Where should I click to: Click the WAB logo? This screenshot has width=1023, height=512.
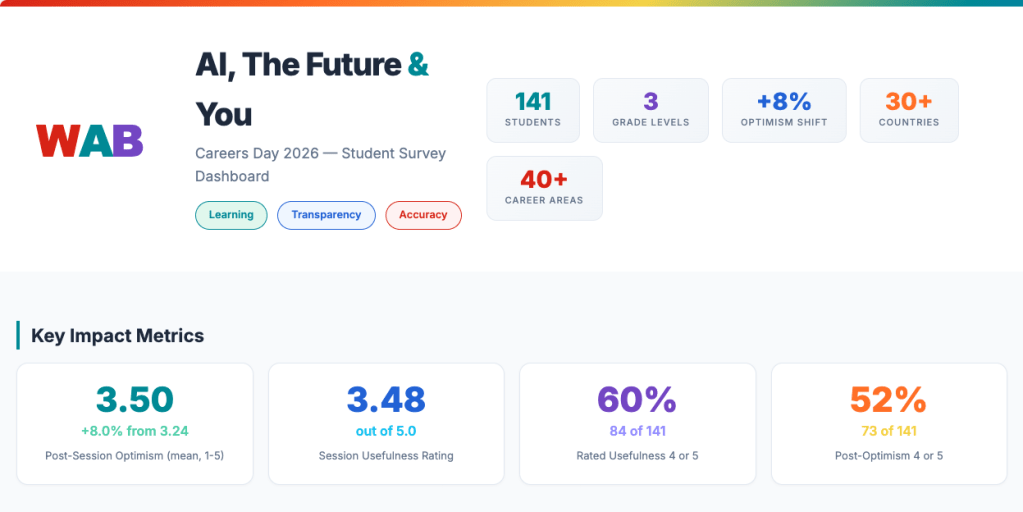pos(89,140)
